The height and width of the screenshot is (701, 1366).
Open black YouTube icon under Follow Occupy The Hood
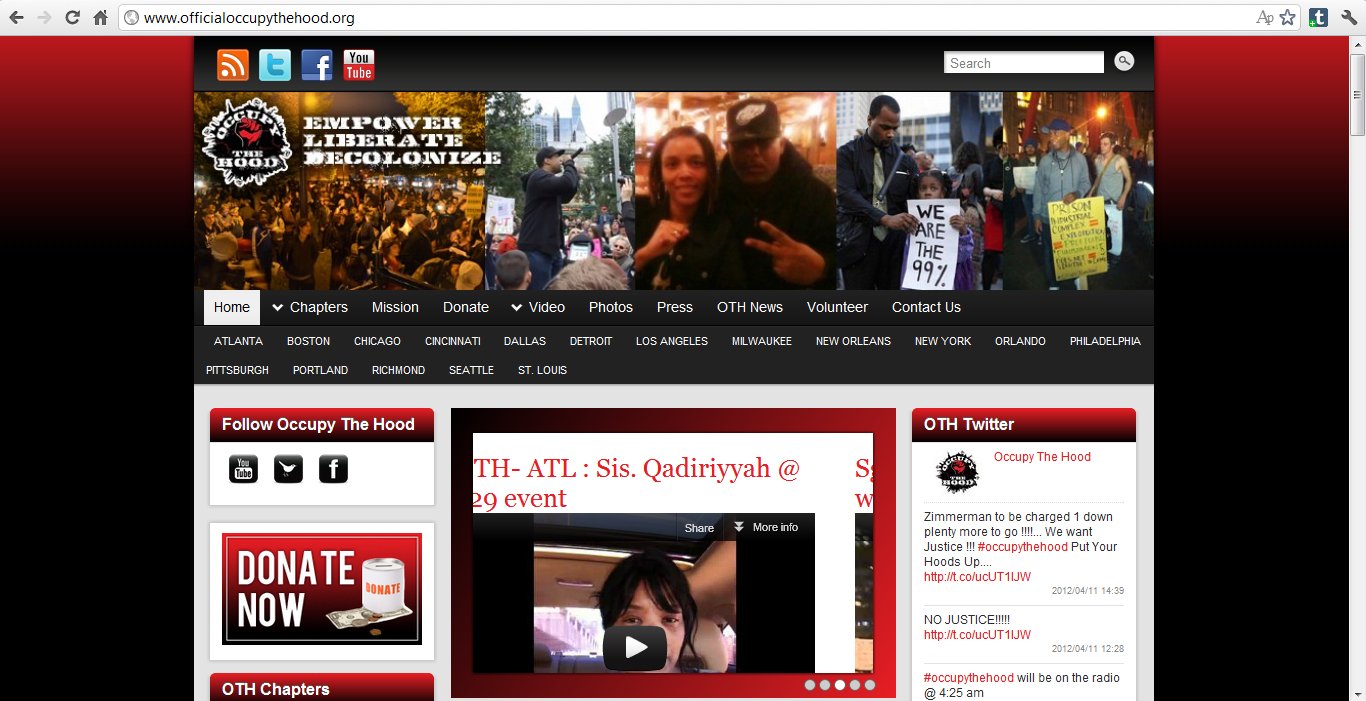tap(243, 468)
